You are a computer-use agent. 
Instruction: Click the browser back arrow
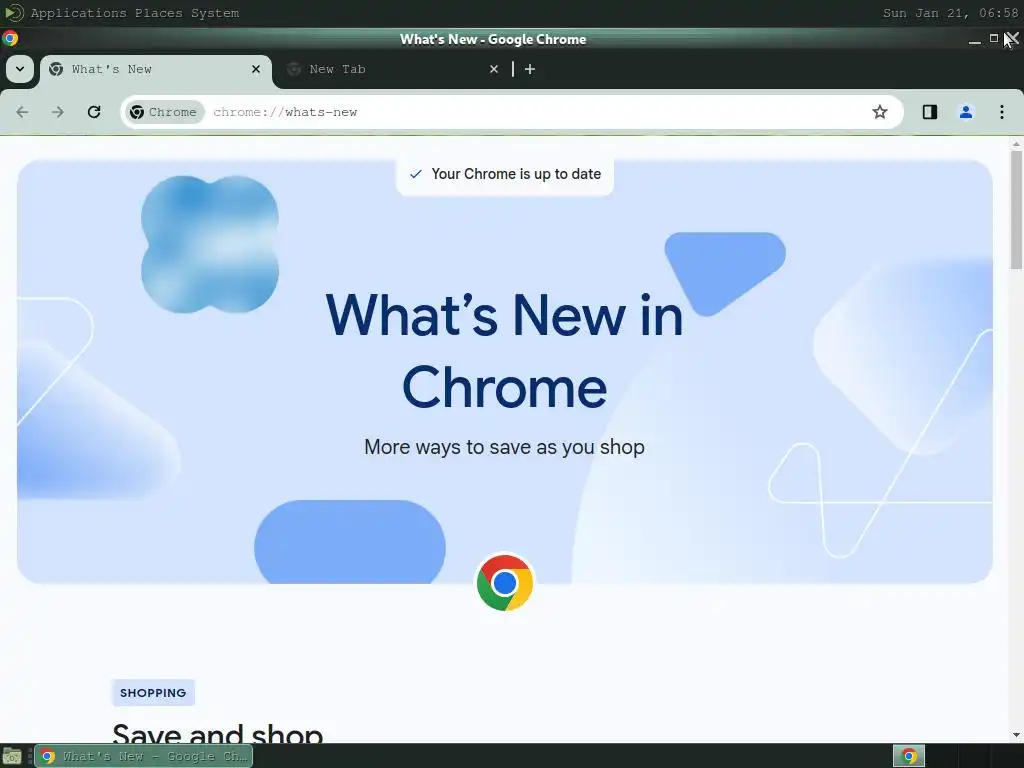coord(22,112)
